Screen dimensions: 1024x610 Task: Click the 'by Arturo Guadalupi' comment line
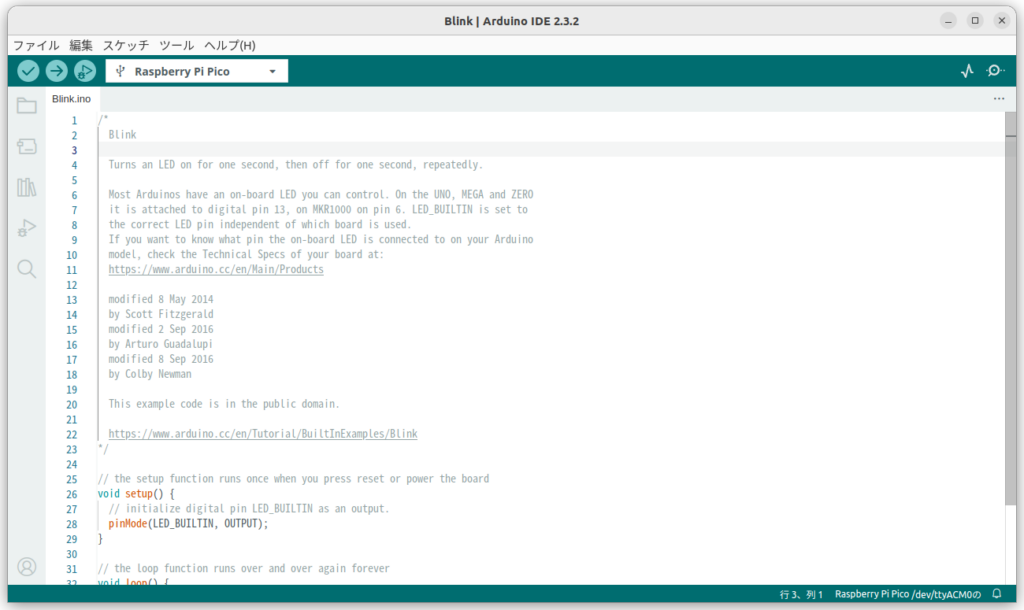[160, 344]
